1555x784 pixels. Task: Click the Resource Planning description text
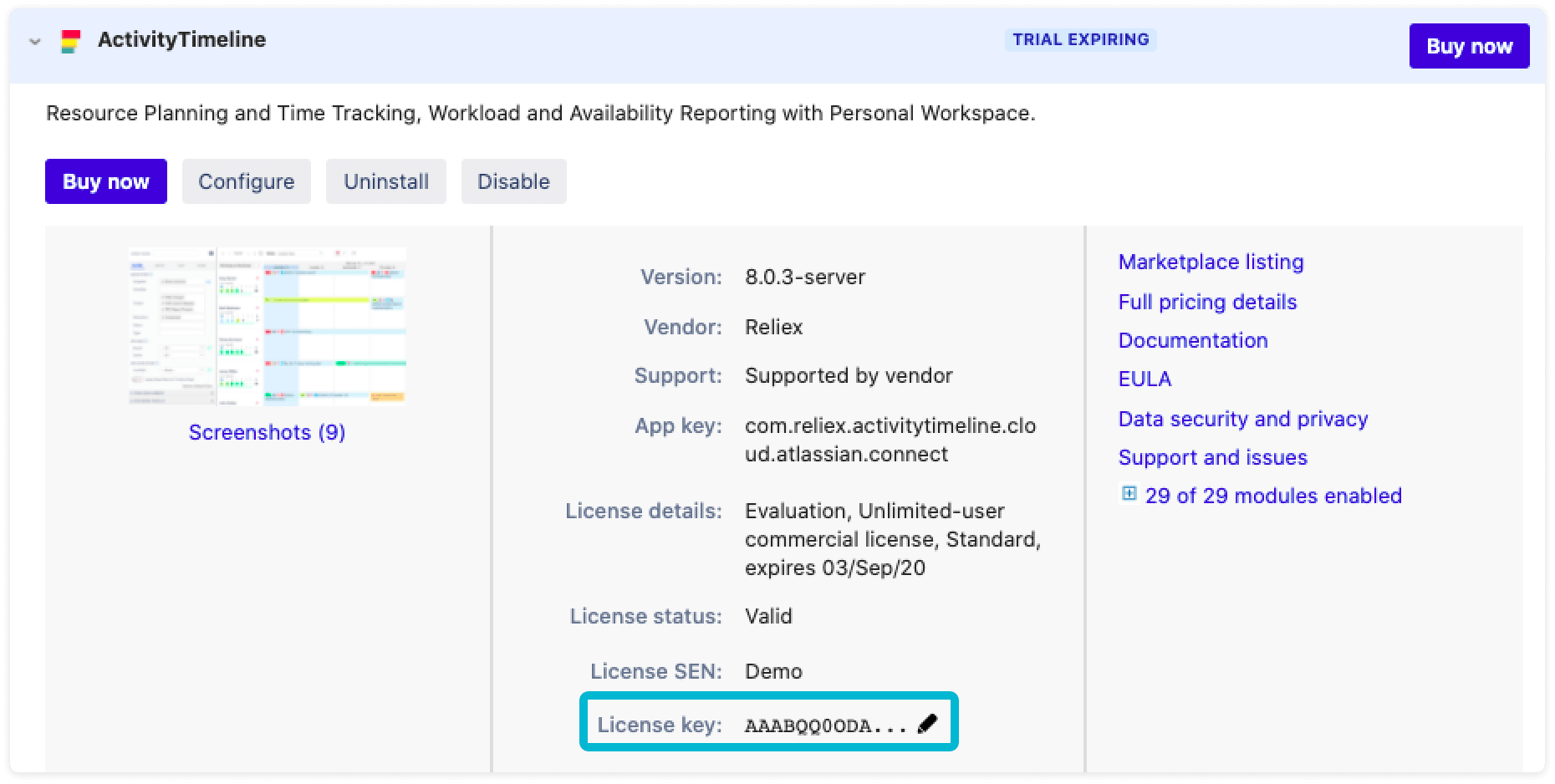pos(541,113)
